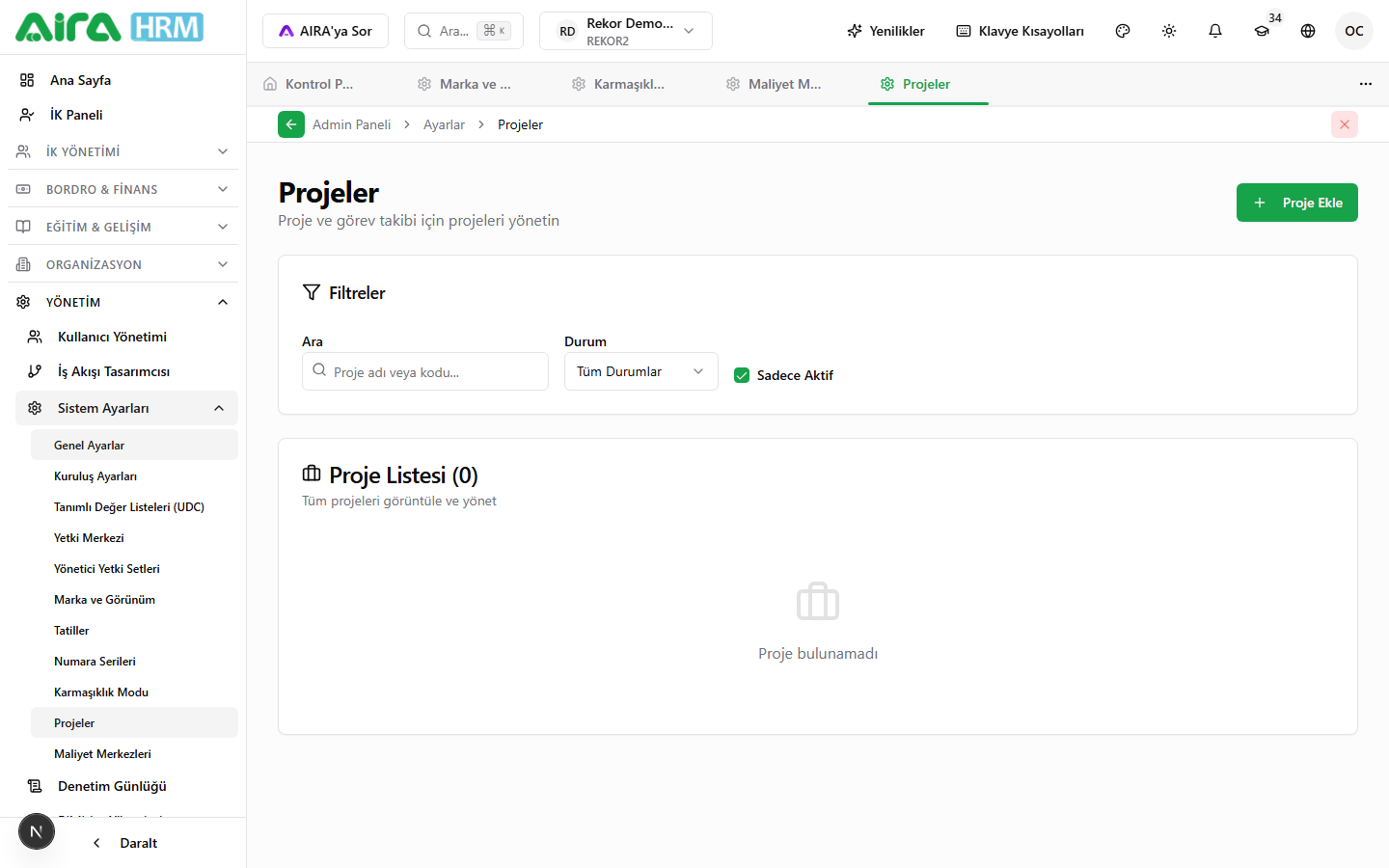Toggle light mode sun icon
Image resolution: width=1389 pixels, height=868 pixels.
(1169, 31)
